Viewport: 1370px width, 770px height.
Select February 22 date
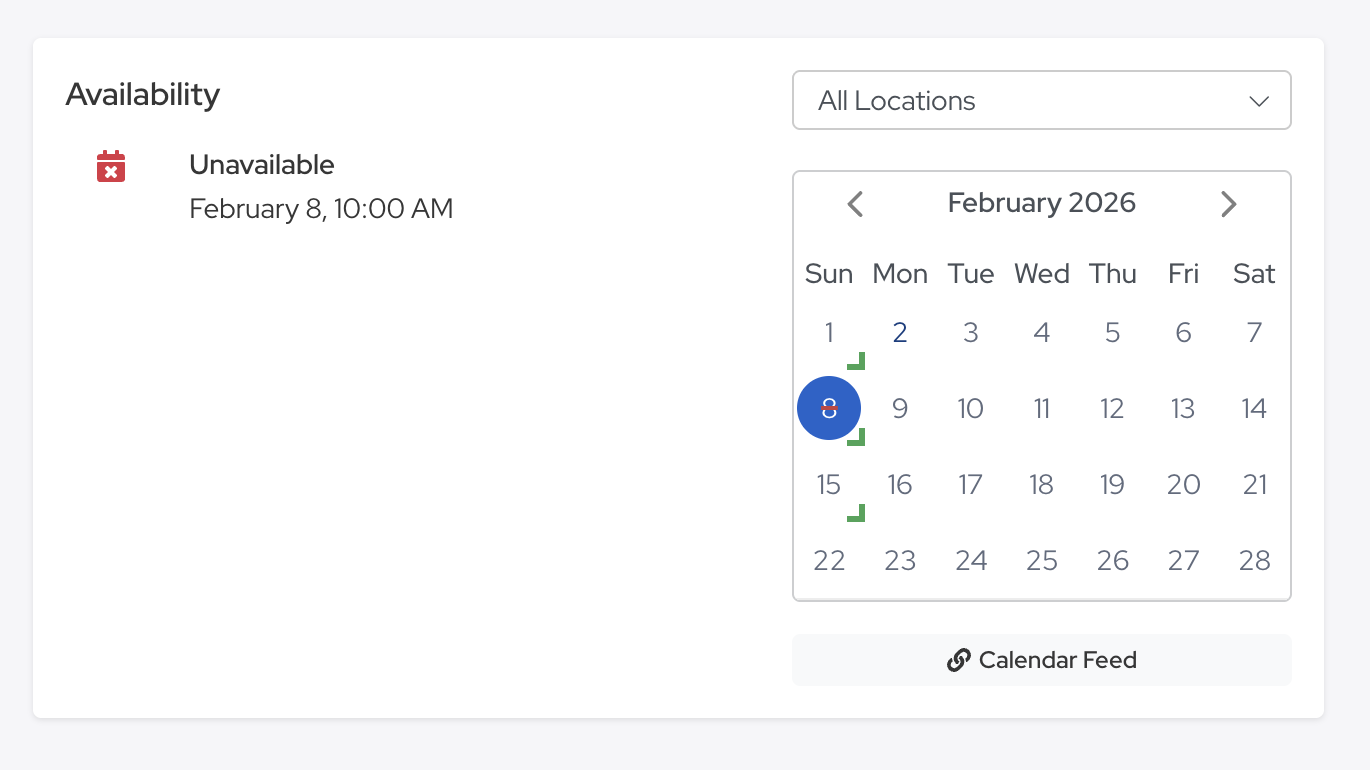(x=829, y=561)
